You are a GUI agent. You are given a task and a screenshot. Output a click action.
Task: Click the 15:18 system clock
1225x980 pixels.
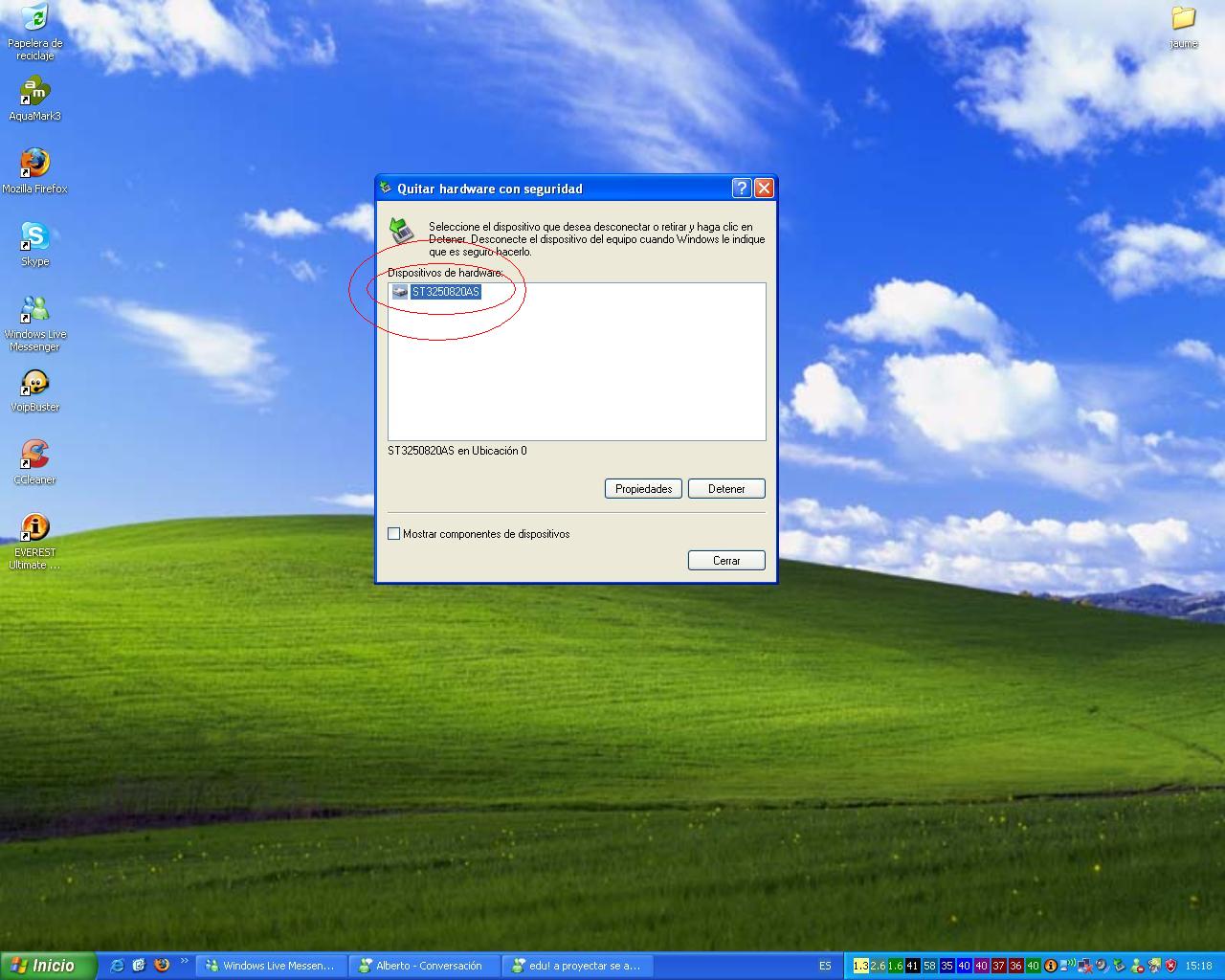pyautogui.click(x=1198, y=966)
